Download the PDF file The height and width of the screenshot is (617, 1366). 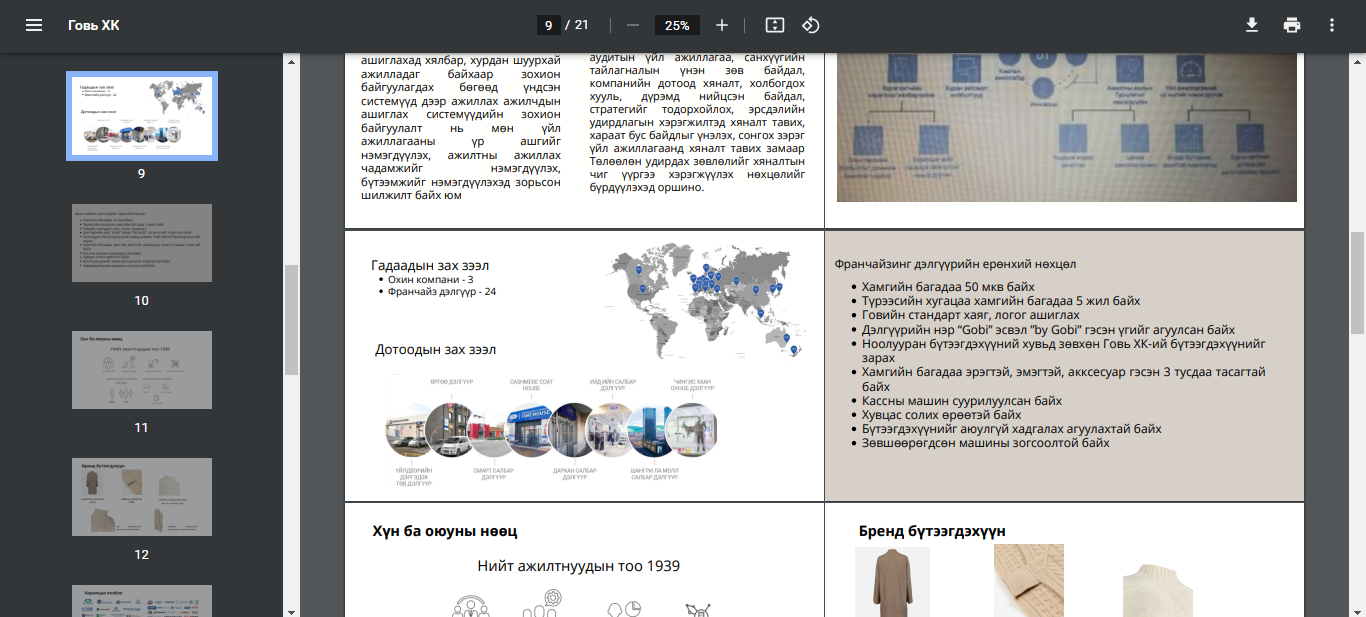tap(1252, 25)
